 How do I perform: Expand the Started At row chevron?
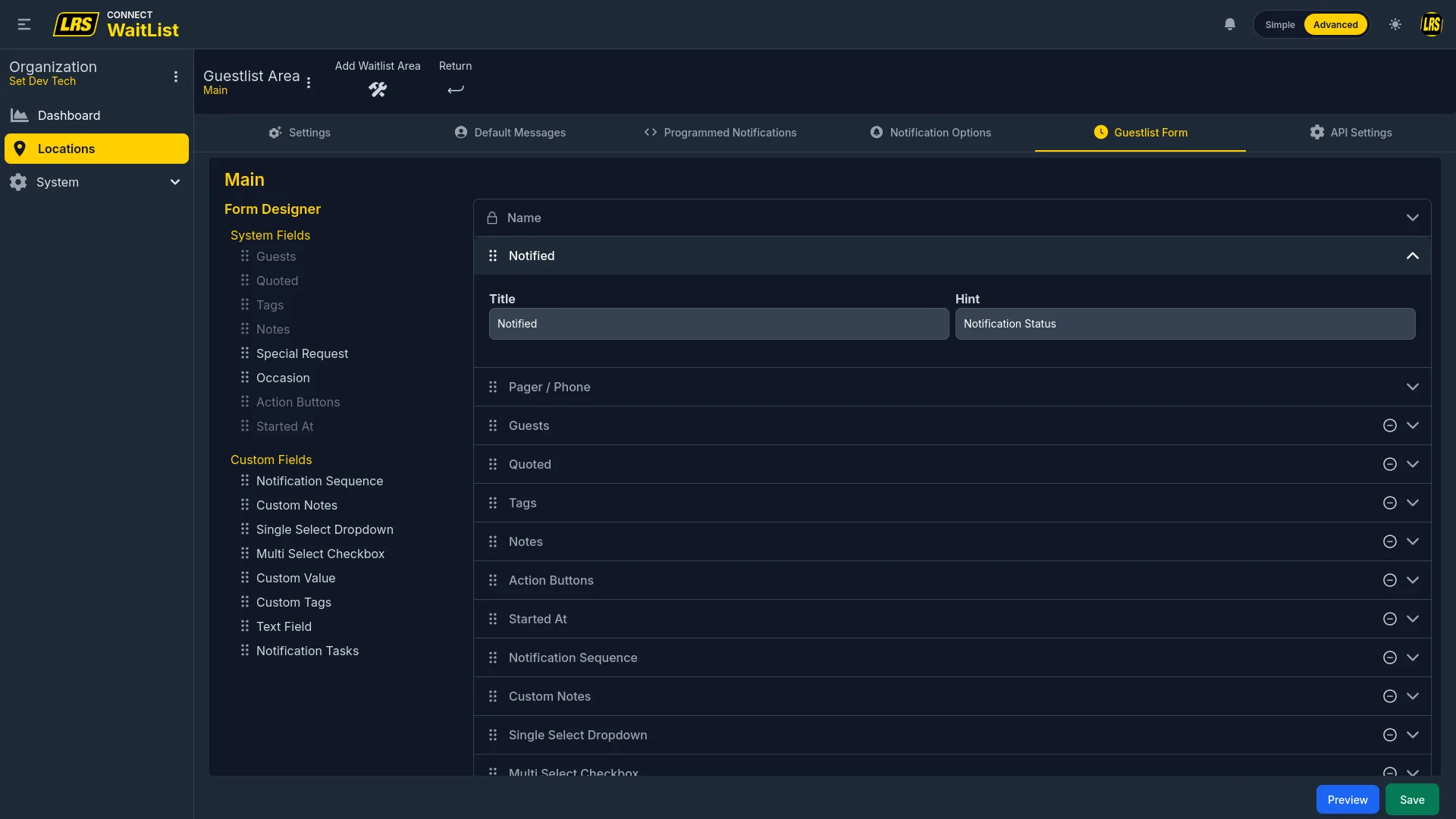tap(1413, 619)
